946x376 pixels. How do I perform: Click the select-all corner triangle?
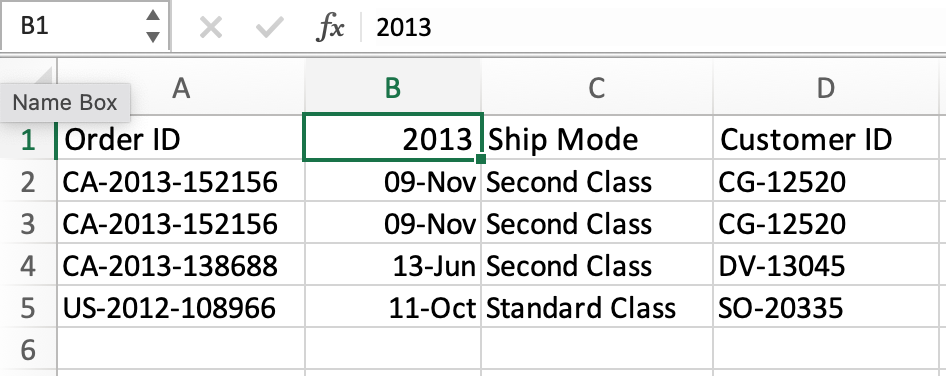point(41,75)
